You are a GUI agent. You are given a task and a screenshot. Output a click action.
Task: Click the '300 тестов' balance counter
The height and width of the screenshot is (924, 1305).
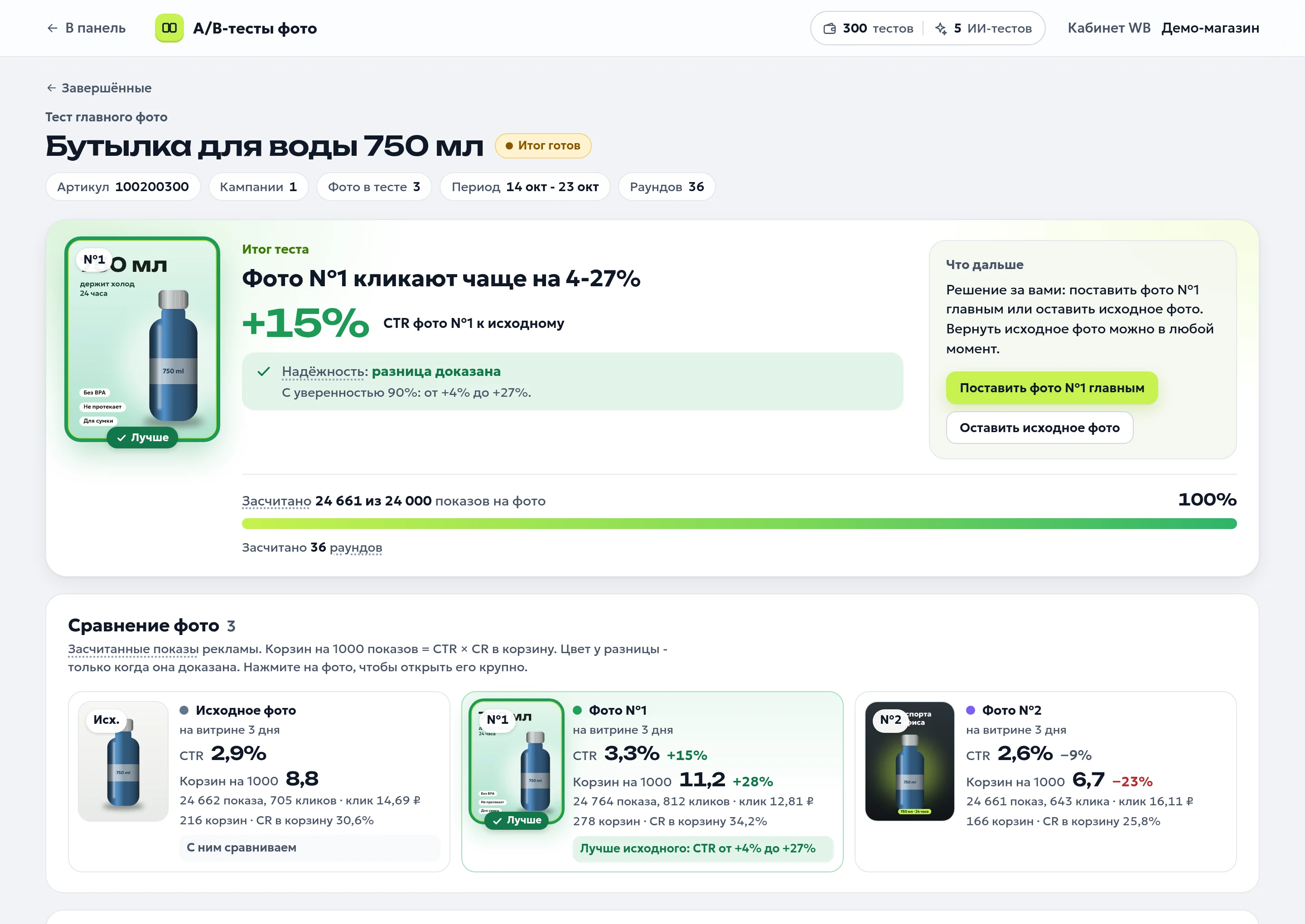coord(869,29)
